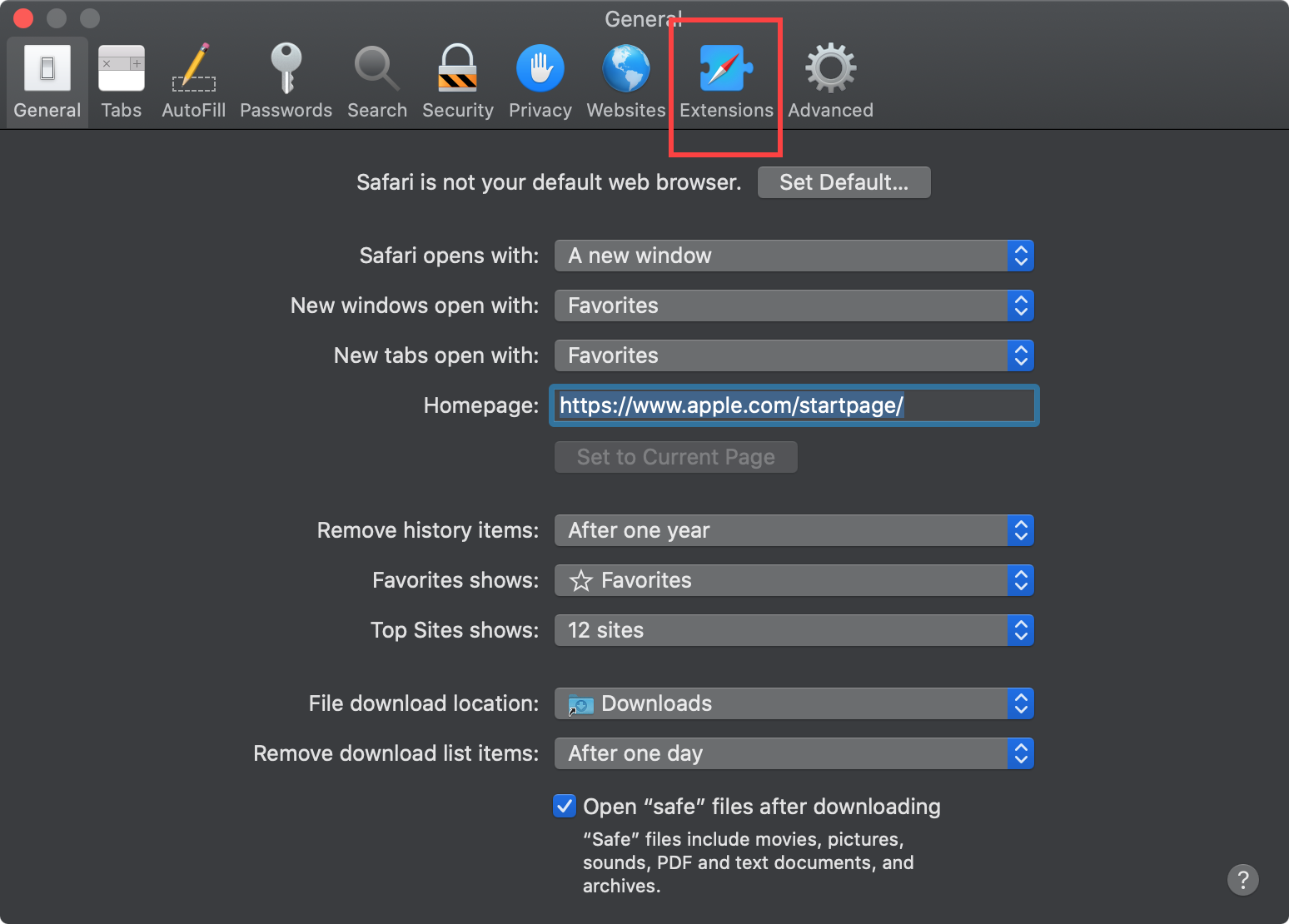Switch to the Tabs preferences icon
1289x924 pixels.
pos(122,82)
